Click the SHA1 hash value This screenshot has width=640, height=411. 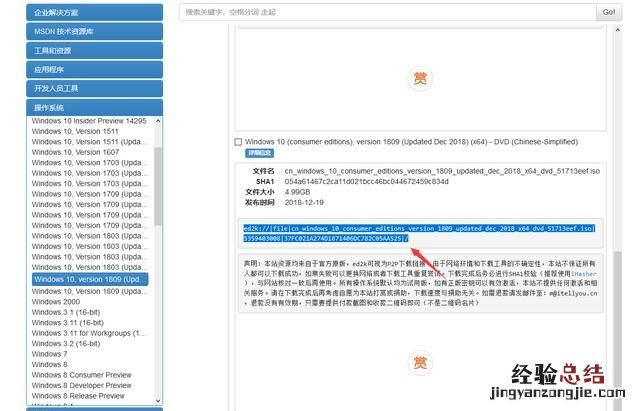(x=367, y=181)
